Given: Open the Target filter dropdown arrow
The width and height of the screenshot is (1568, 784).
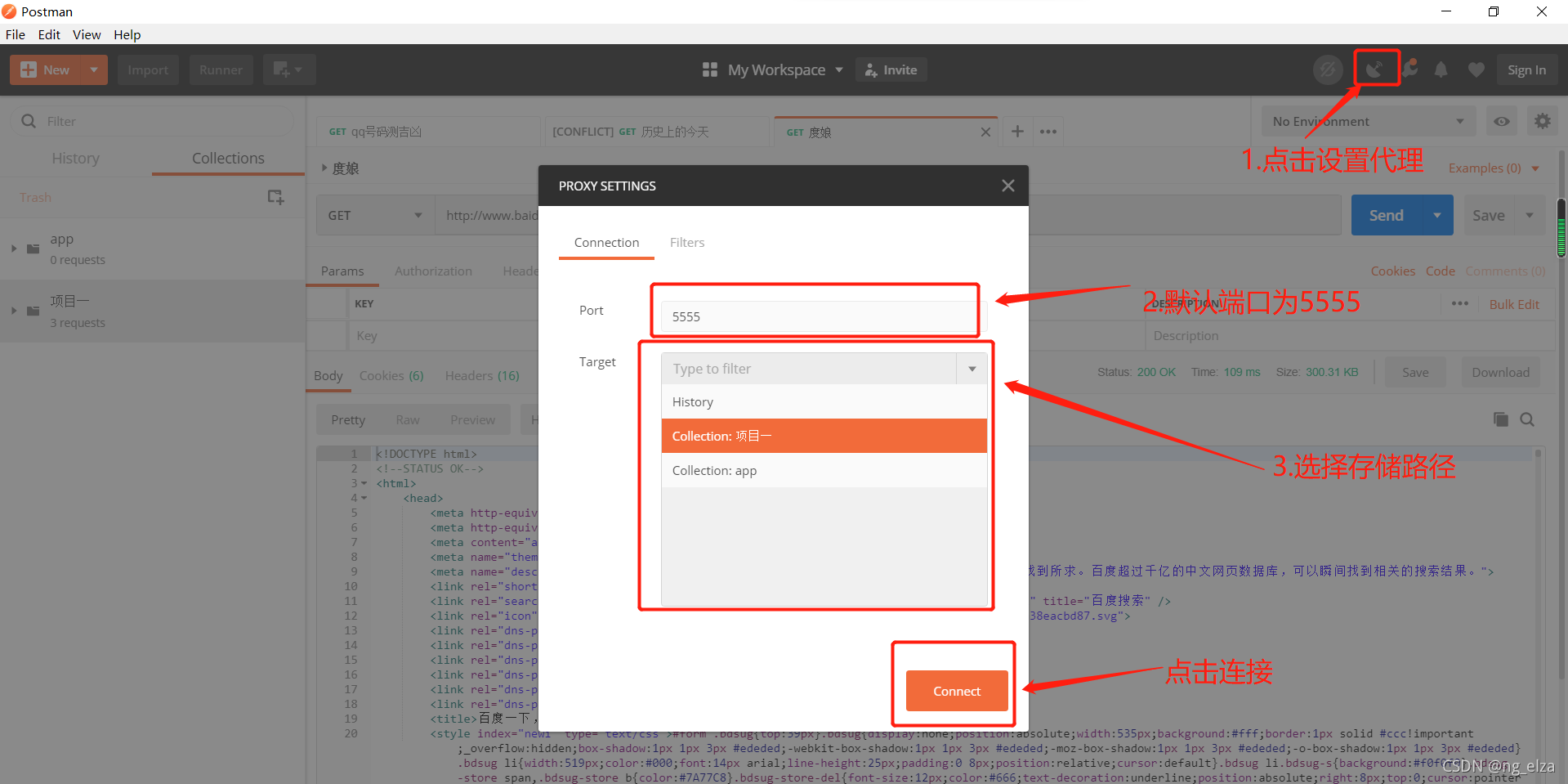Looking at the screenshot, I should [x=972, y=369].
